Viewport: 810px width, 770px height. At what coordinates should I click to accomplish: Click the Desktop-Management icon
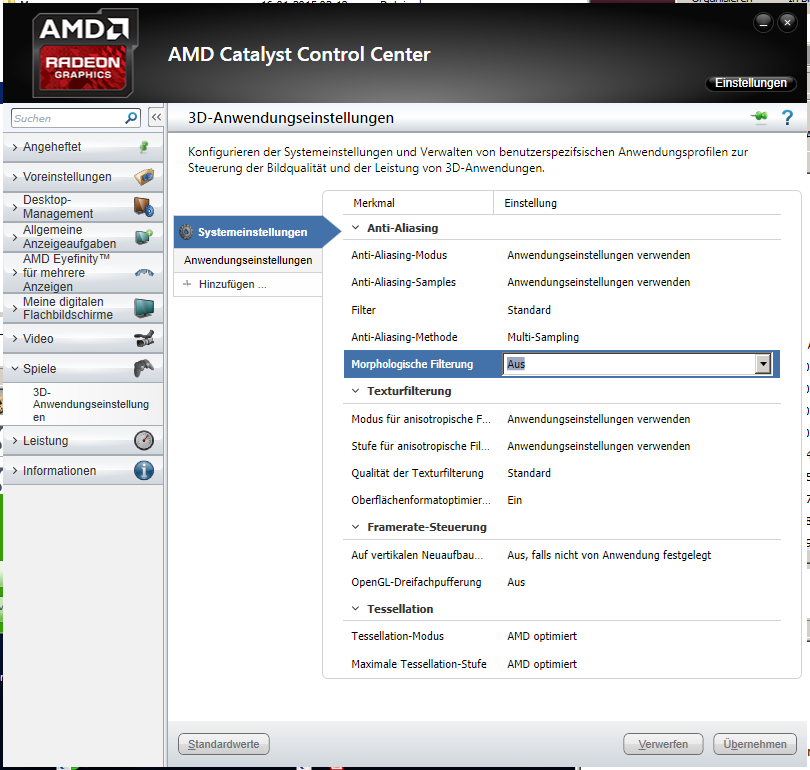pos(144,207)
